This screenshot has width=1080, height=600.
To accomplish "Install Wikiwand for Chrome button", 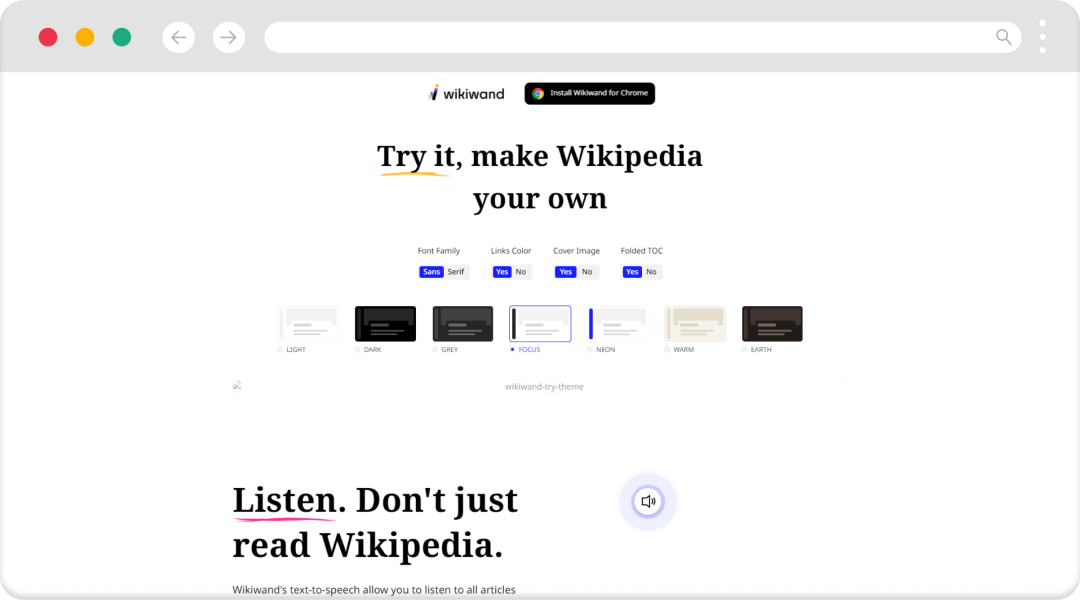I will (590, 94).
